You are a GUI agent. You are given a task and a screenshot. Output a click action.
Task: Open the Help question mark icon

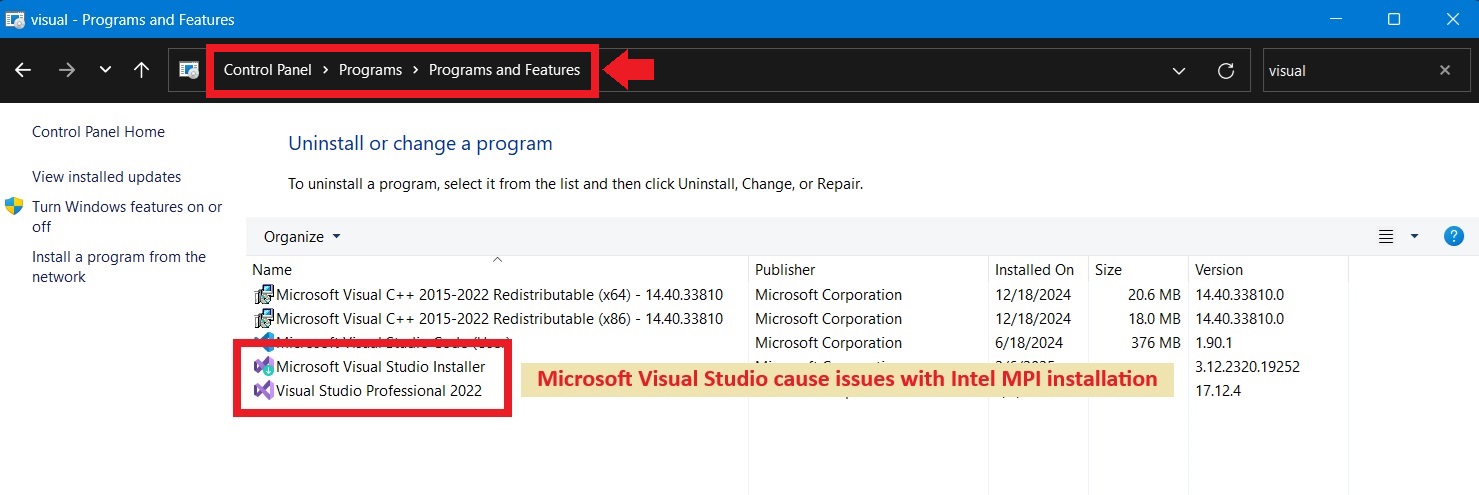tap(1454, 236)
